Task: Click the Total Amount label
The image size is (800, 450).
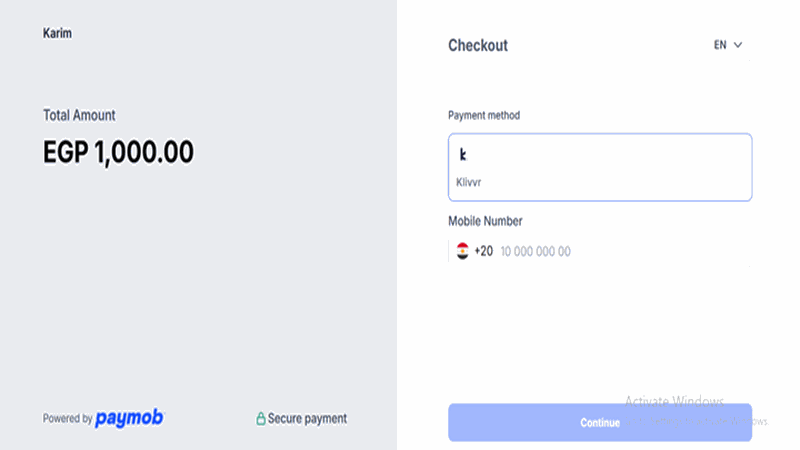Action: [79, 115]
